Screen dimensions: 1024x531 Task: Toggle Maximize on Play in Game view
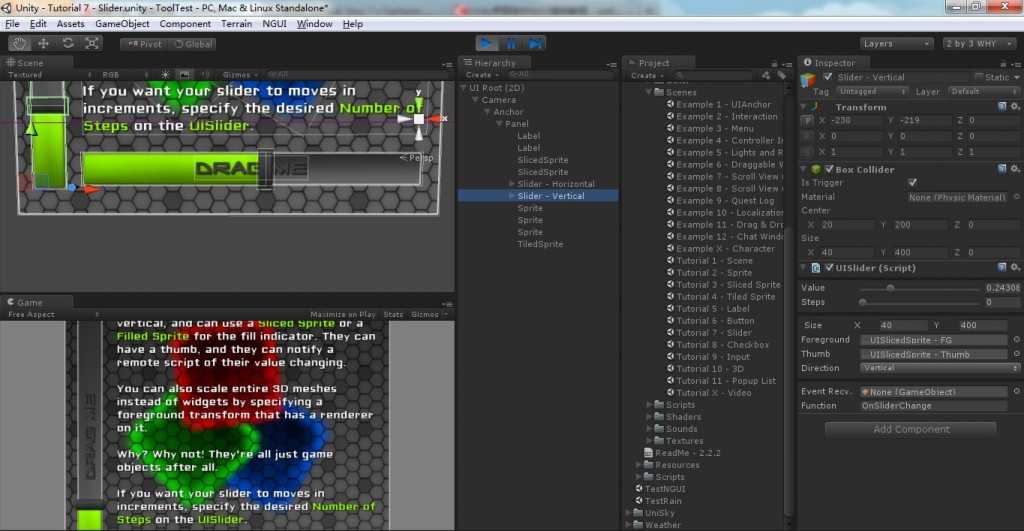[x=343, y=315]
